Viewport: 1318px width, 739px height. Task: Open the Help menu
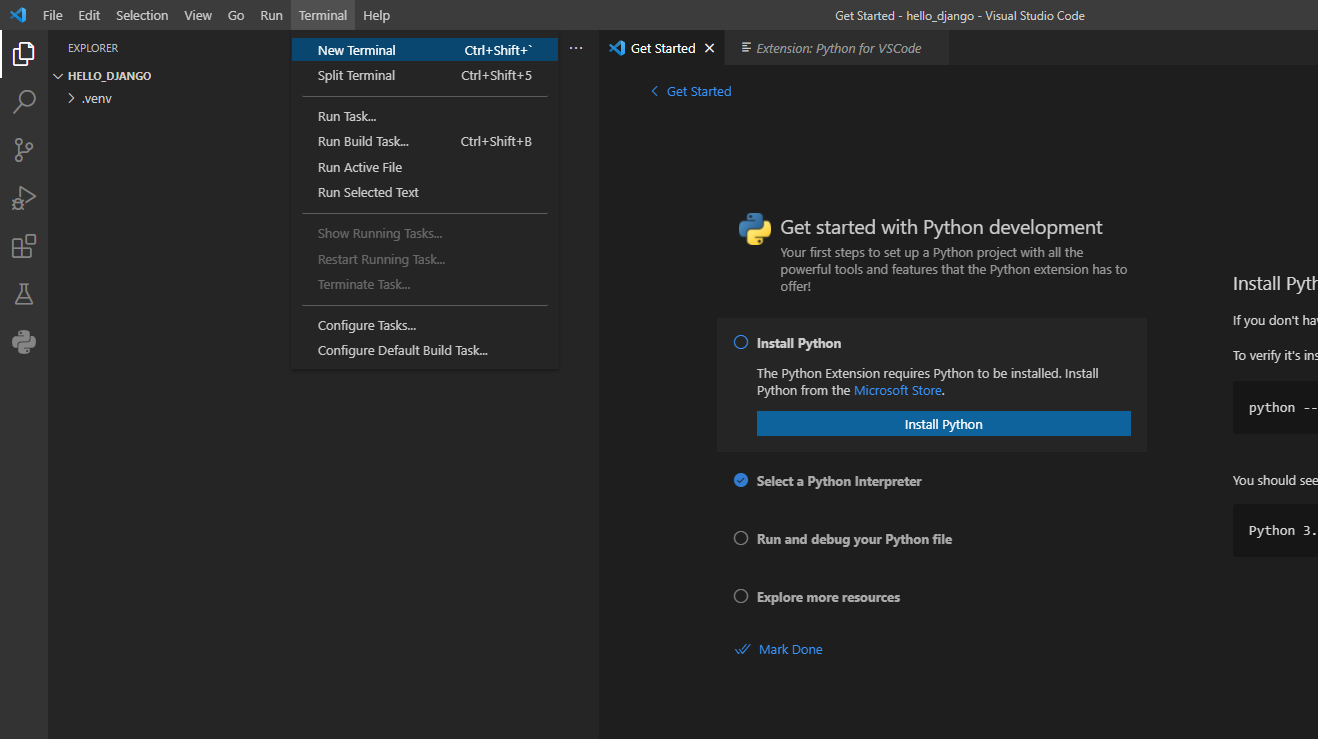pyautogui.click(x=377, y=15)
